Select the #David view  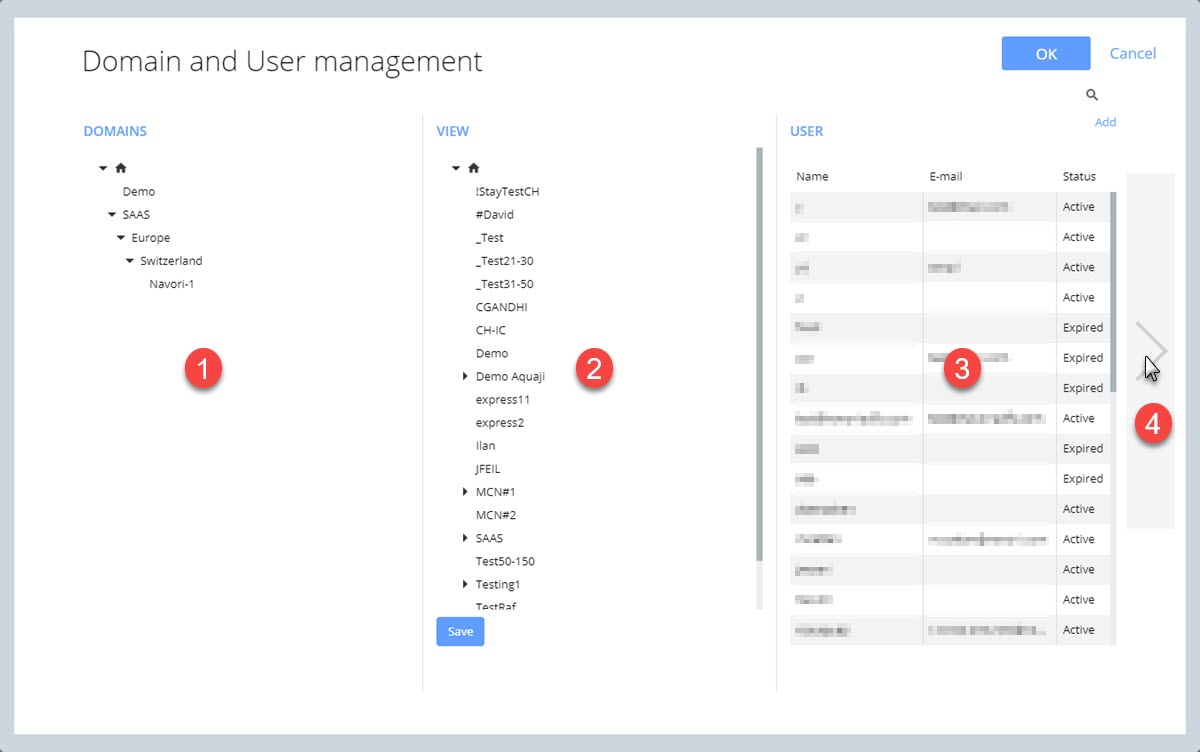495,215
